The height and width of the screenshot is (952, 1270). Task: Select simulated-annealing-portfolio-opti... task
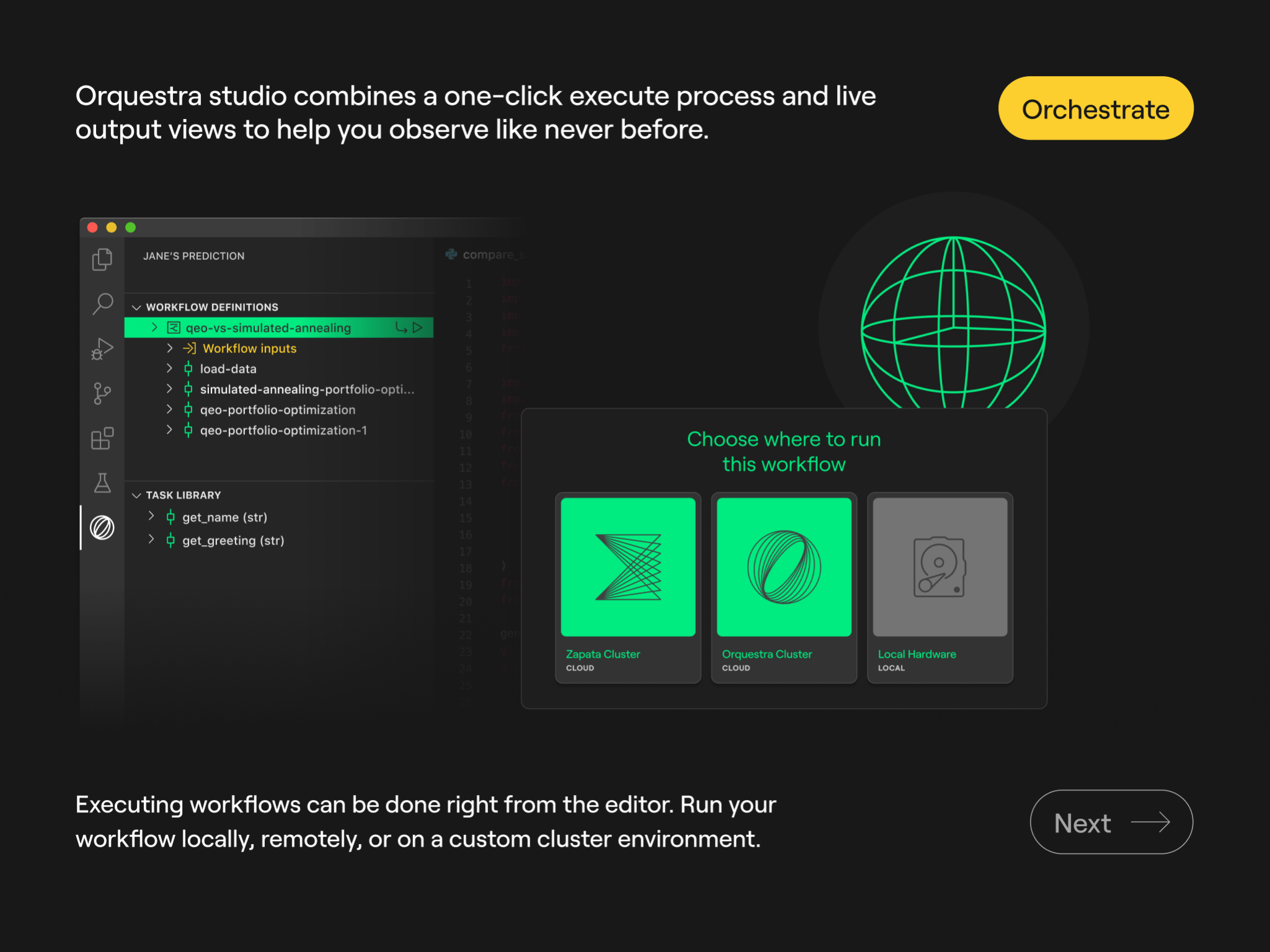coord(307,389)
